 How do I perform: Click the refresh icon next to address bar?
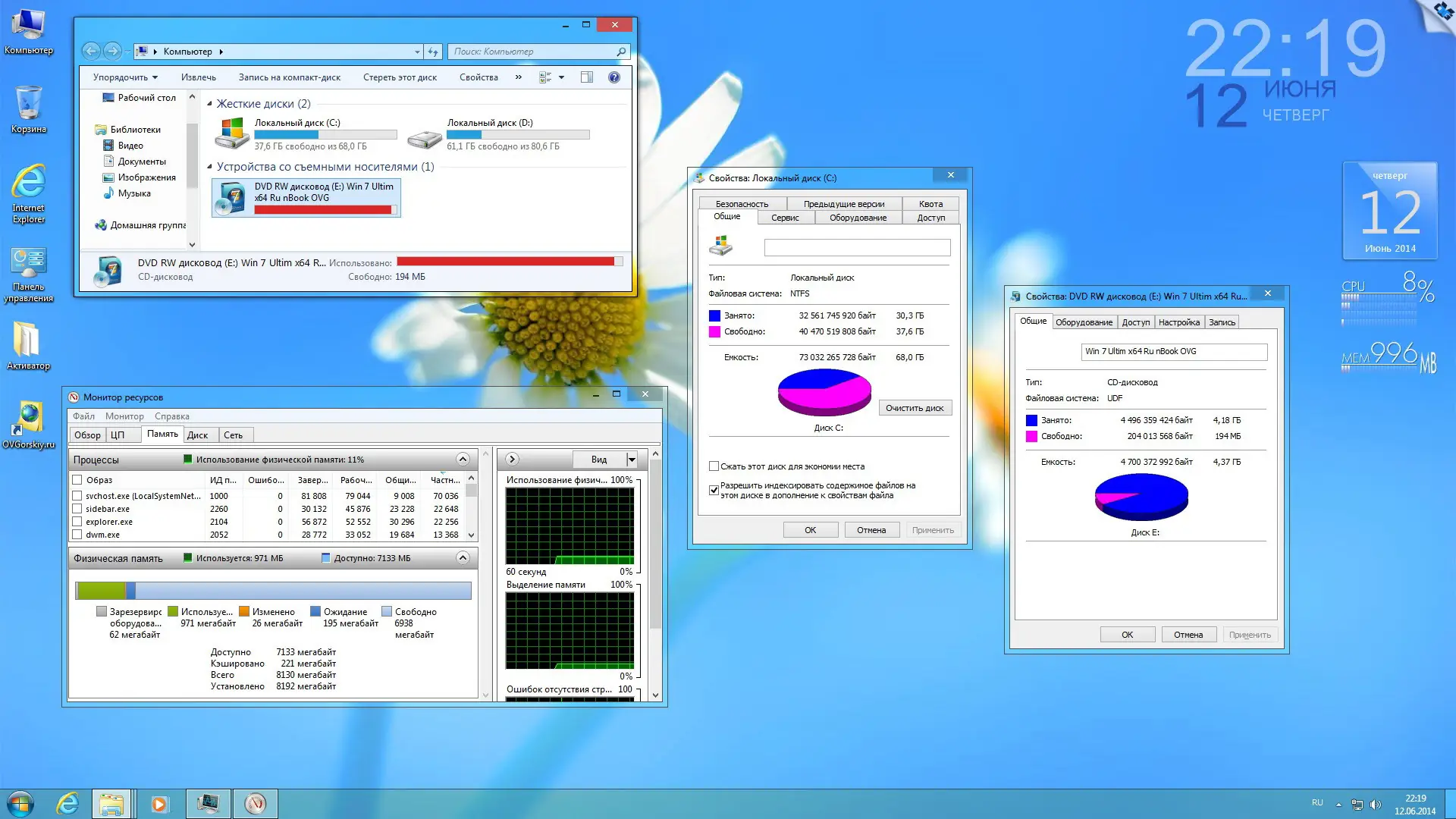click(x=433, y=52)
